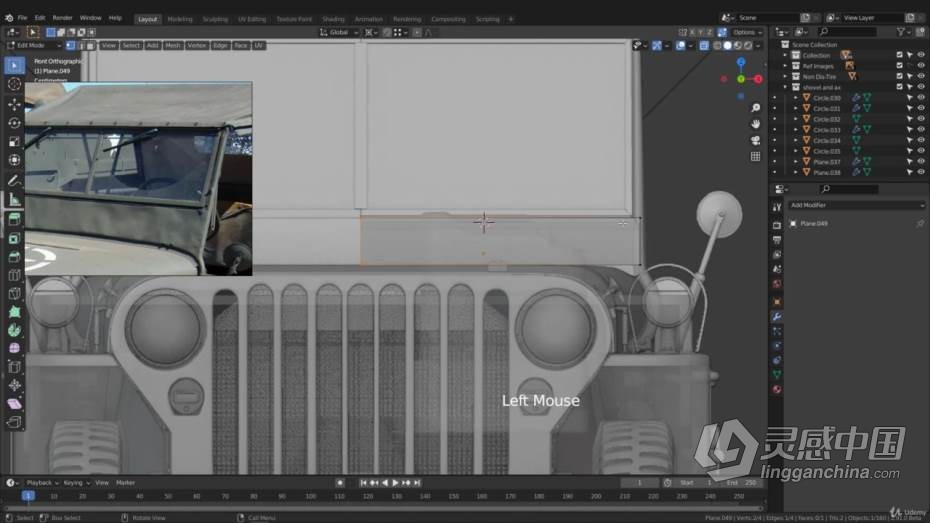Screen dimensions: 930x523
Task: Open the Edit Mode dropdown
Action: pyautogui.click(x=33, y=46)
